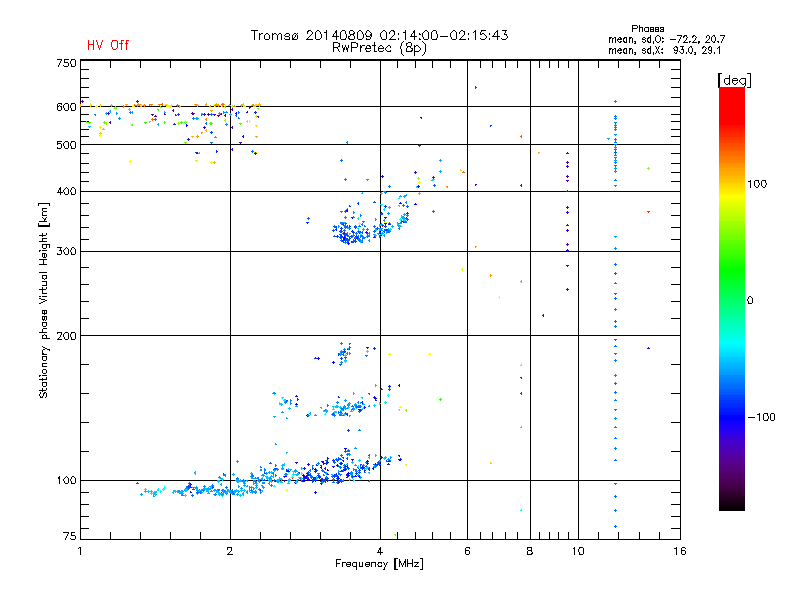Click the colorbar tick label '100'
800x600 pixels.
coord(757,184)
